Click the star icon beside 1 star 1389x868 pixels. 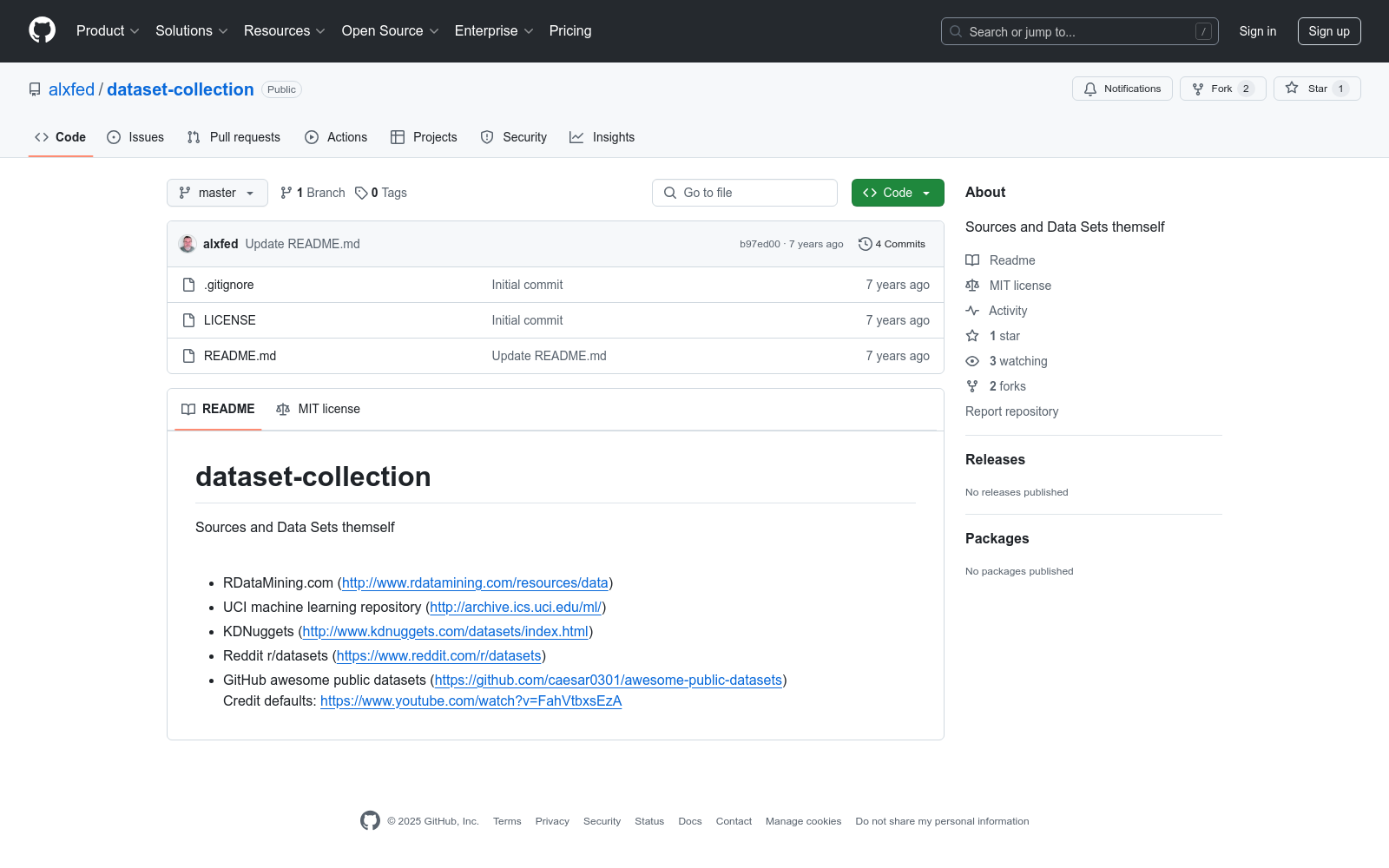click(972, 336)
